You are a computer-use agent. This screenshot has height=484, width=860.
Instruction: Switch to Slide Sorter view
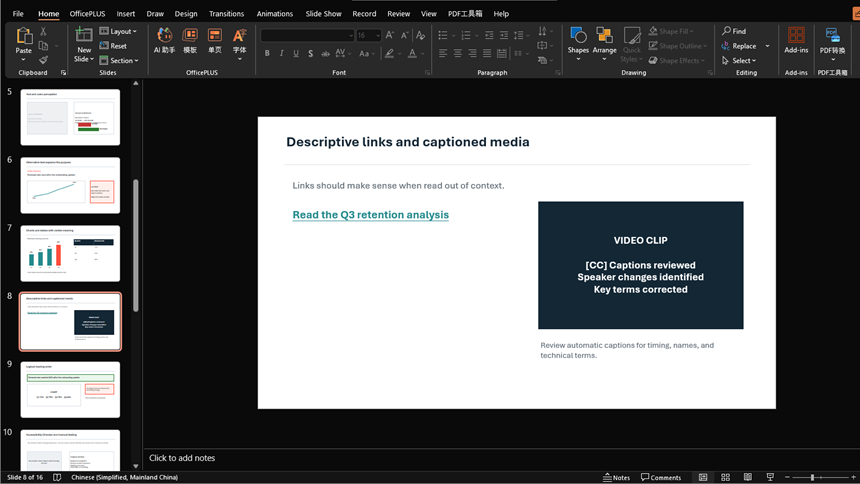coord(726,477)
